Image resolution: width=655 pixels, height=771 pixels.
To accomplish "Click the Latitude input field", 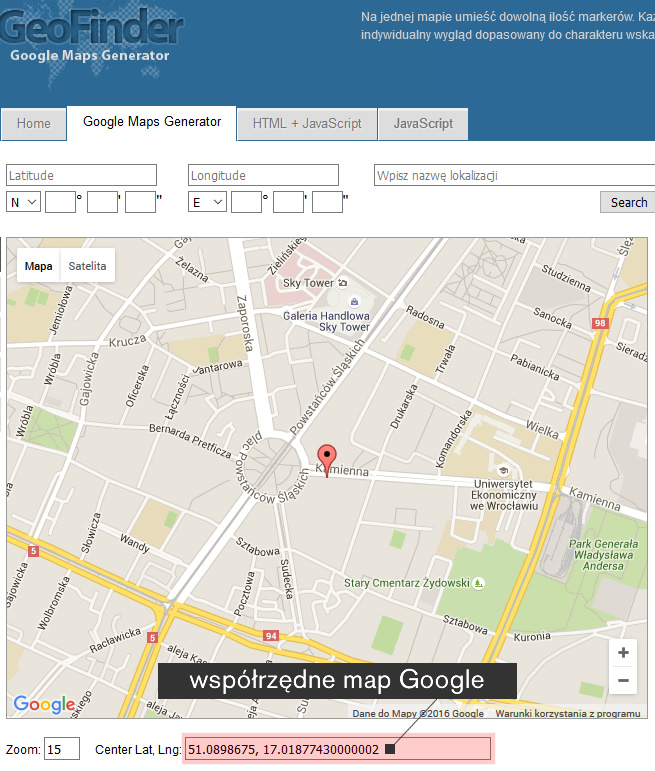I will point(82,175).
